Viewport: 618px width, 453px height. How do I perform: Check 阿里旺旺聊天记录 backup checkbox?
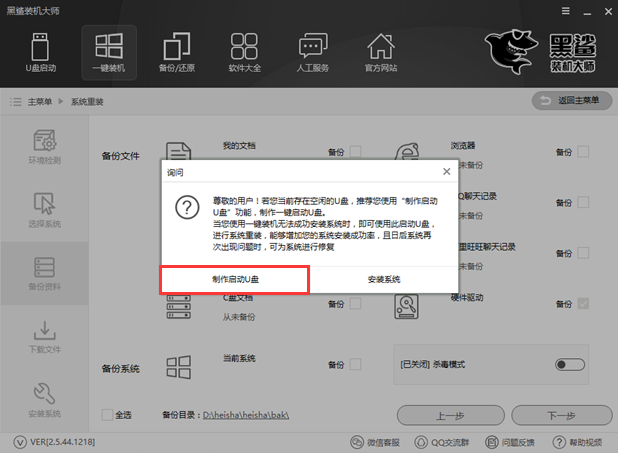[x=583, y=253]
